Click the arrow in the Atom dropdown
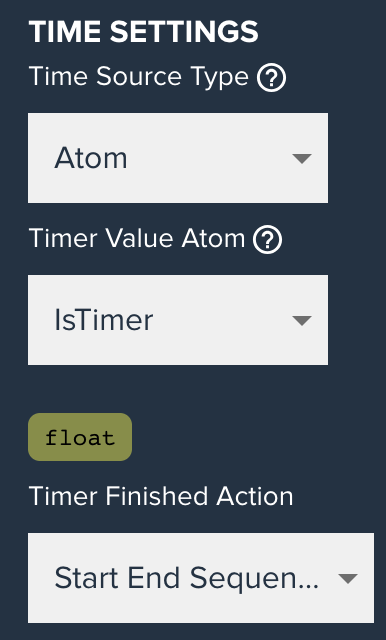The height and width of the screenshot is (640, 386). (x=302, y=158)
